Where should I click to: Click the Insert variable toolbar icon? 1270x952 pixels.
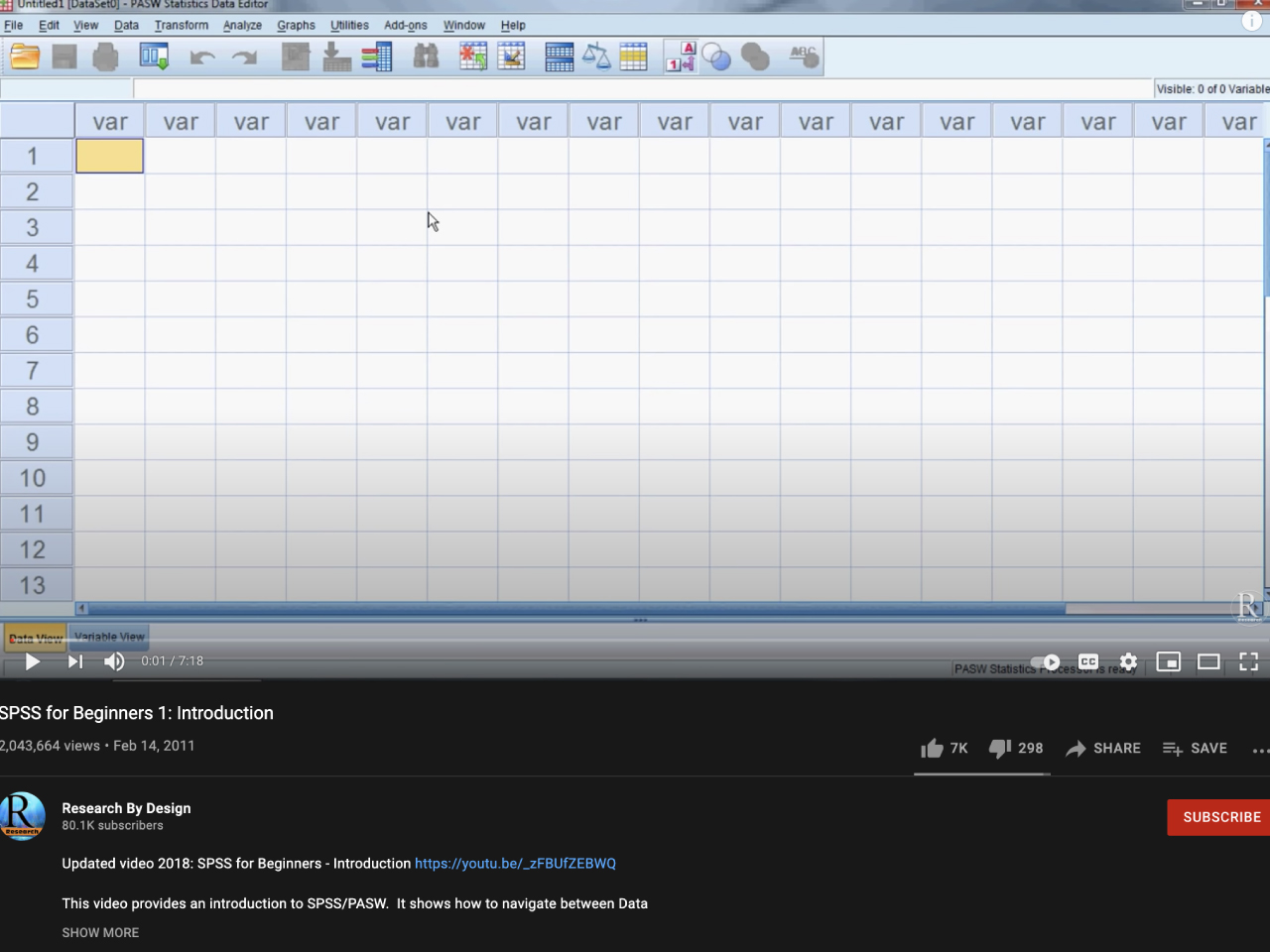512,58
